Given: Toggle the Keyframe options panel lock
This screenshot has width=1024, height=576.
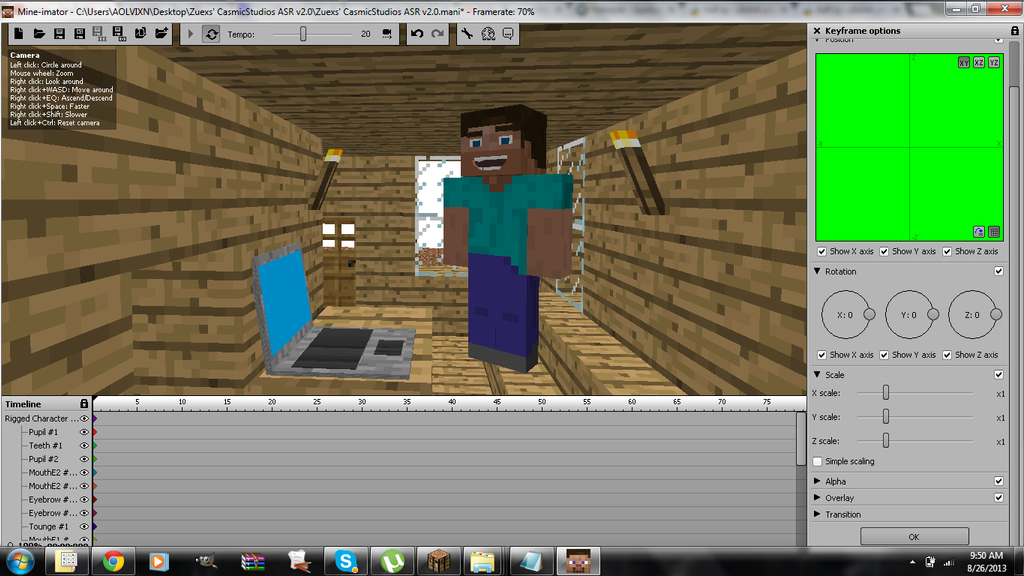Looking at the screenshot, I should tap(1014, 31).
